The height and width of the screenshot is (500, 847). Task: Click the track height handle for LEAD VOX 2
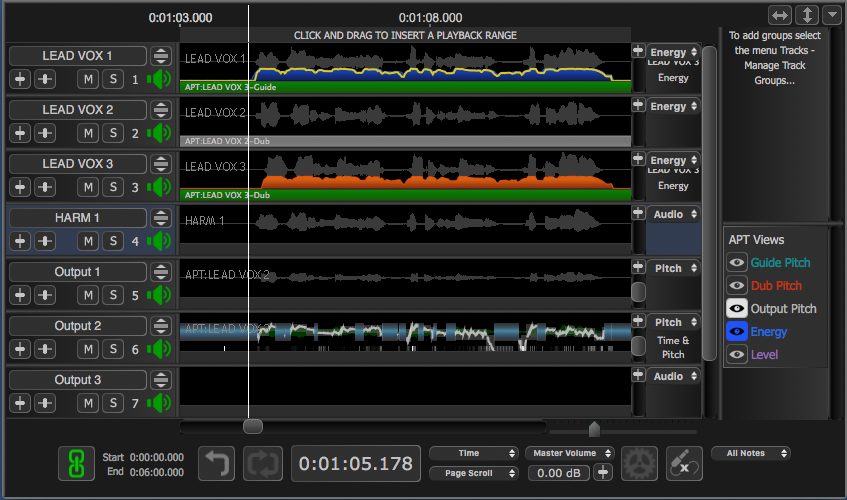click(x=160, y=110)
